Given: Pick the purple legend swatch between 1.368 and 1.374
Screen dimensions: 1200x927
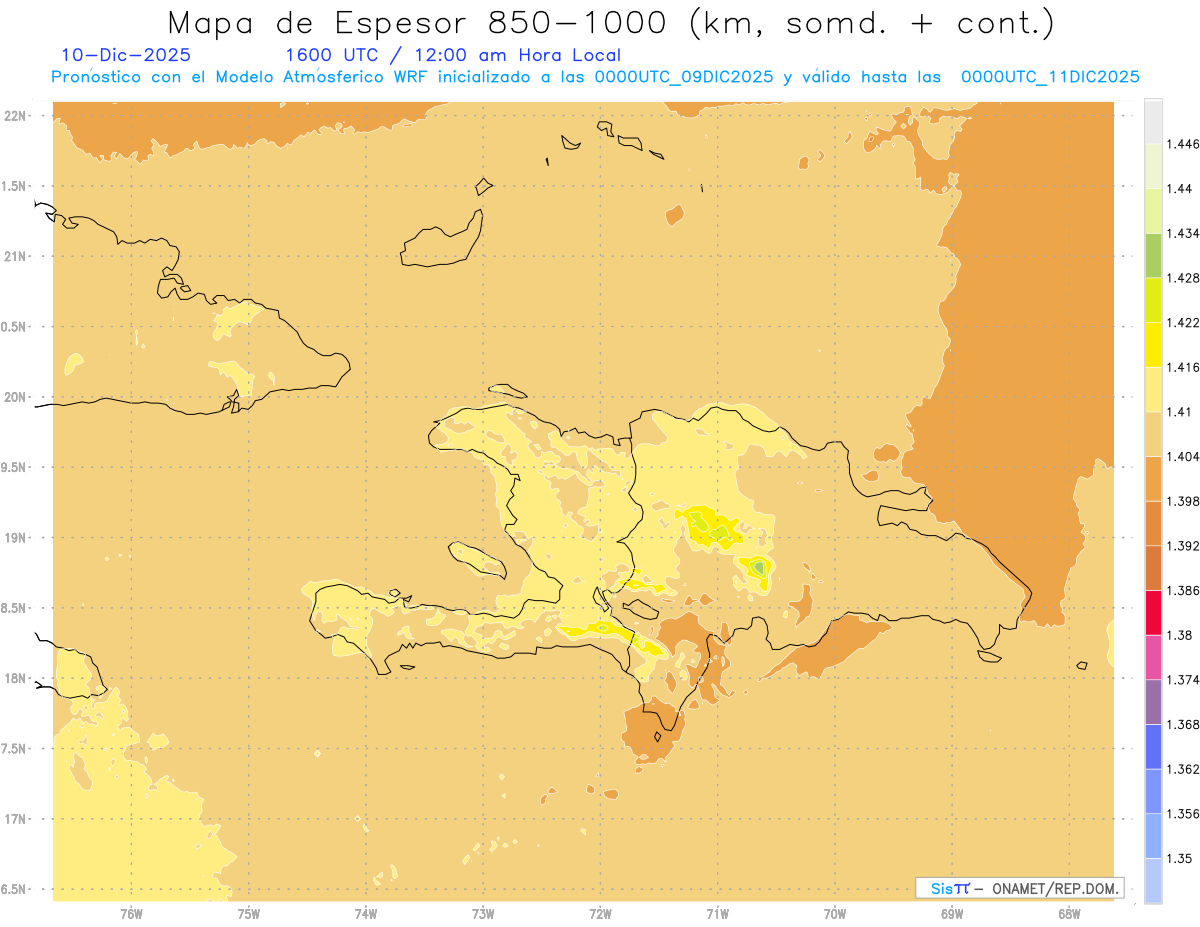Looking at the screenshot, I should coord(1153,702).
